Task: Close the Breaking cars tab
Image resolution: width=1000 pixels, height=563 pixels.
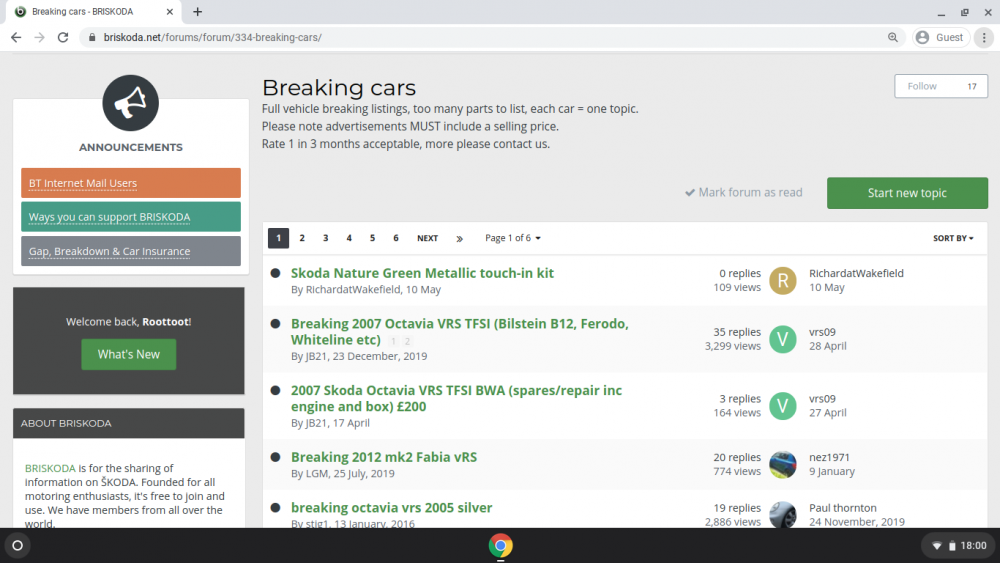Action: (x=170, y=11)
